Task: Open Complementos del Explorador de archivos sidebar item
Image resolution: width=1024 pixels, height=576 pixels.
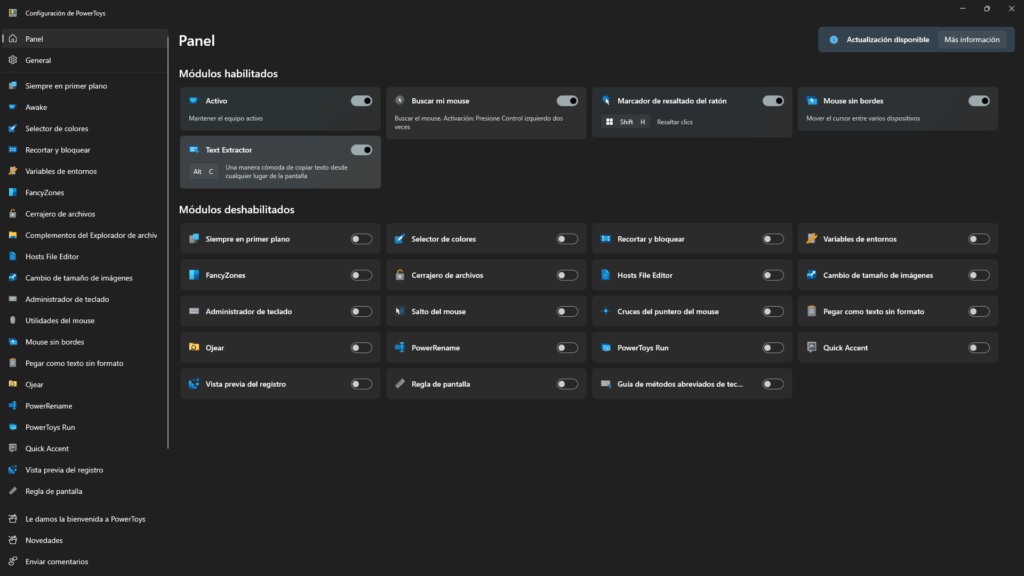Action: [84, 235]
